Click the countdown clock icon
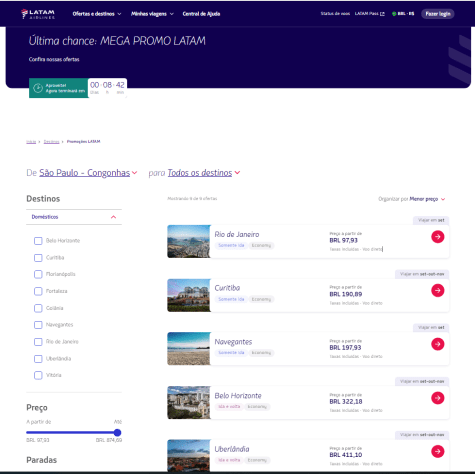475x474 pixels. coord(38,88)
